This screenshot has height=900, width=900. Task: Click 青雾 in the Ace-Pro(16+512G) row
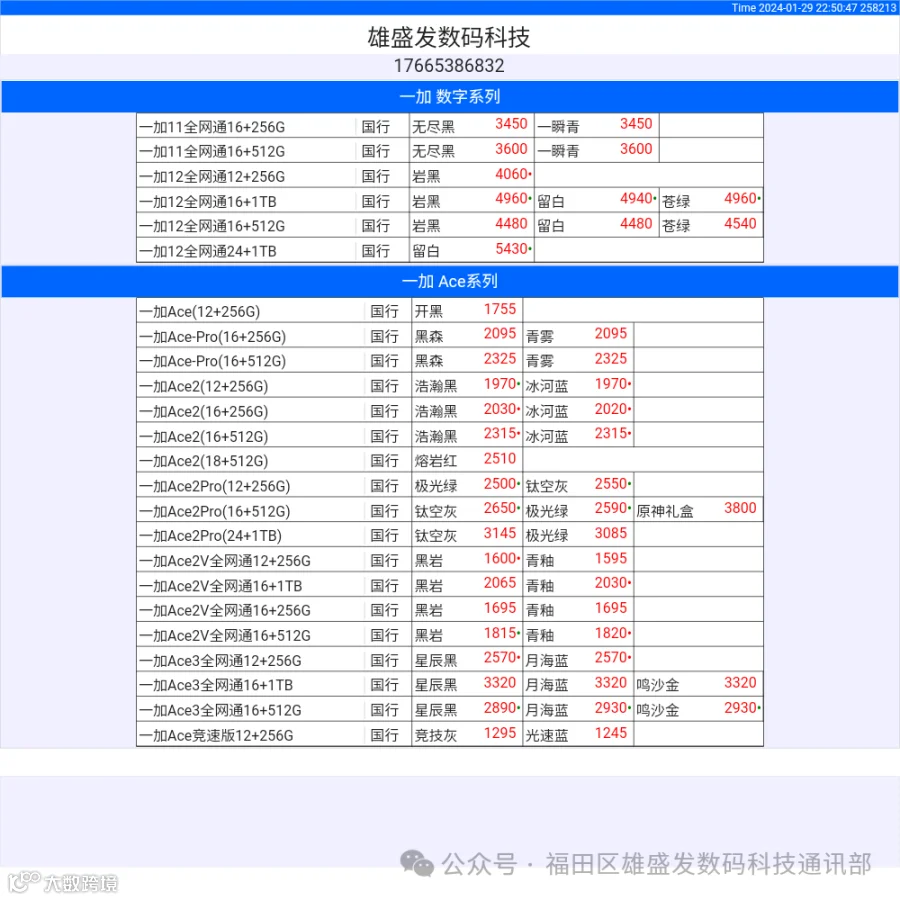click(540, 361)
